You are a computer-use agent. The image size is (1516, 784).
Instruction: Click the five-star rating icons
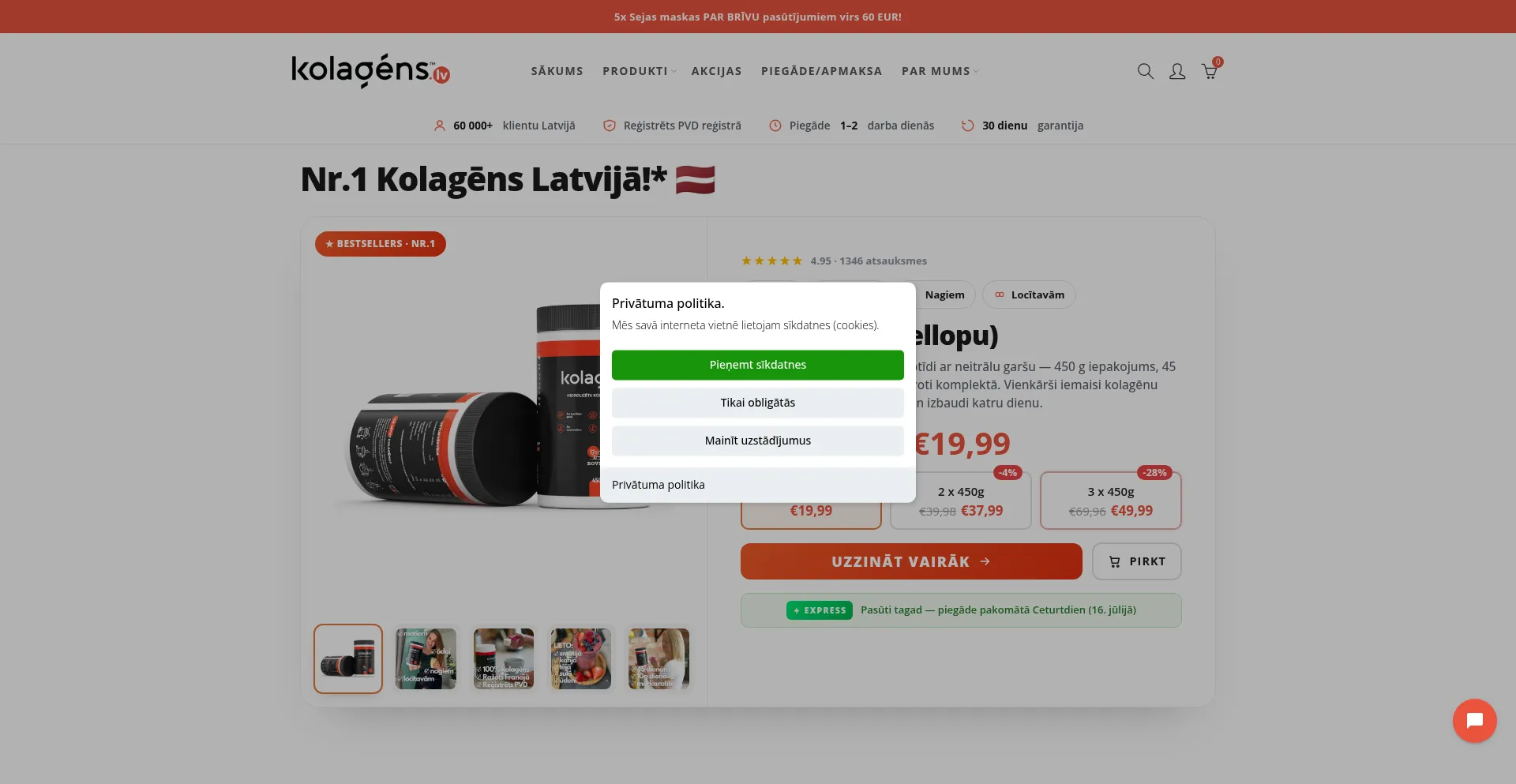tap(771, 261)
